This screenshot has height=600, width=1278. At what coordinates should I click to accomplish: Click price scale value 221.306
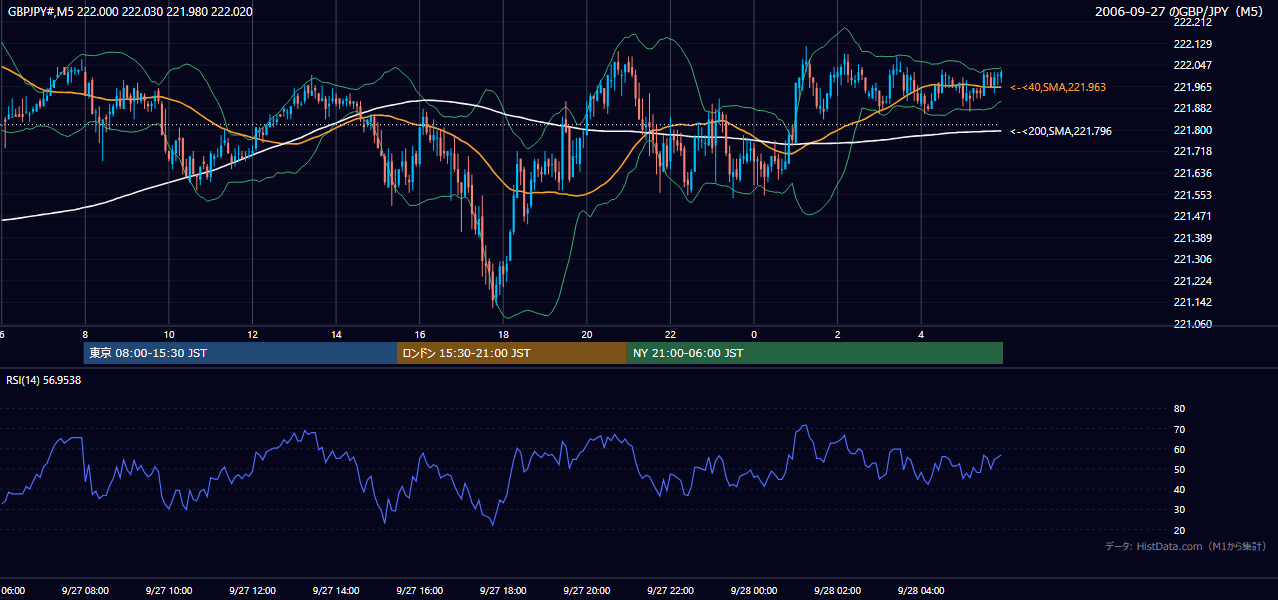coord(1192,259)
